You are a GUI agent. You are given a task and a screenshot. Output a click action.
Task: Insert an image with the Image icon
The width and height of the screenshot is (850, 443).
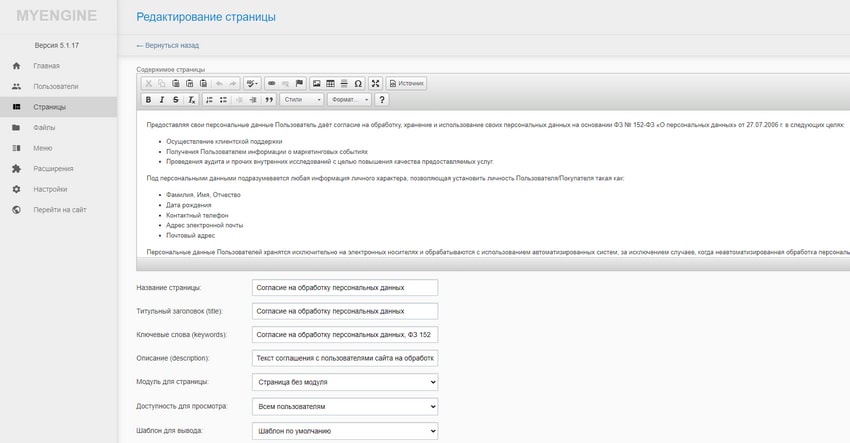point(317,84)
